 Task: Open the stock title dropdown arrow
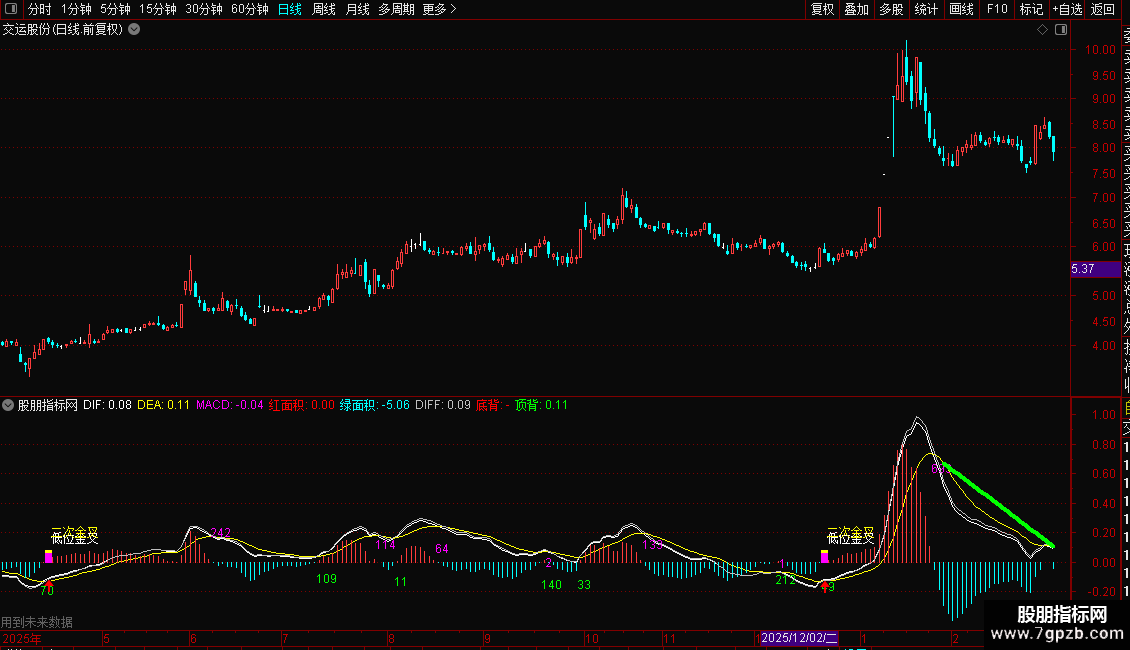point(134,30)
